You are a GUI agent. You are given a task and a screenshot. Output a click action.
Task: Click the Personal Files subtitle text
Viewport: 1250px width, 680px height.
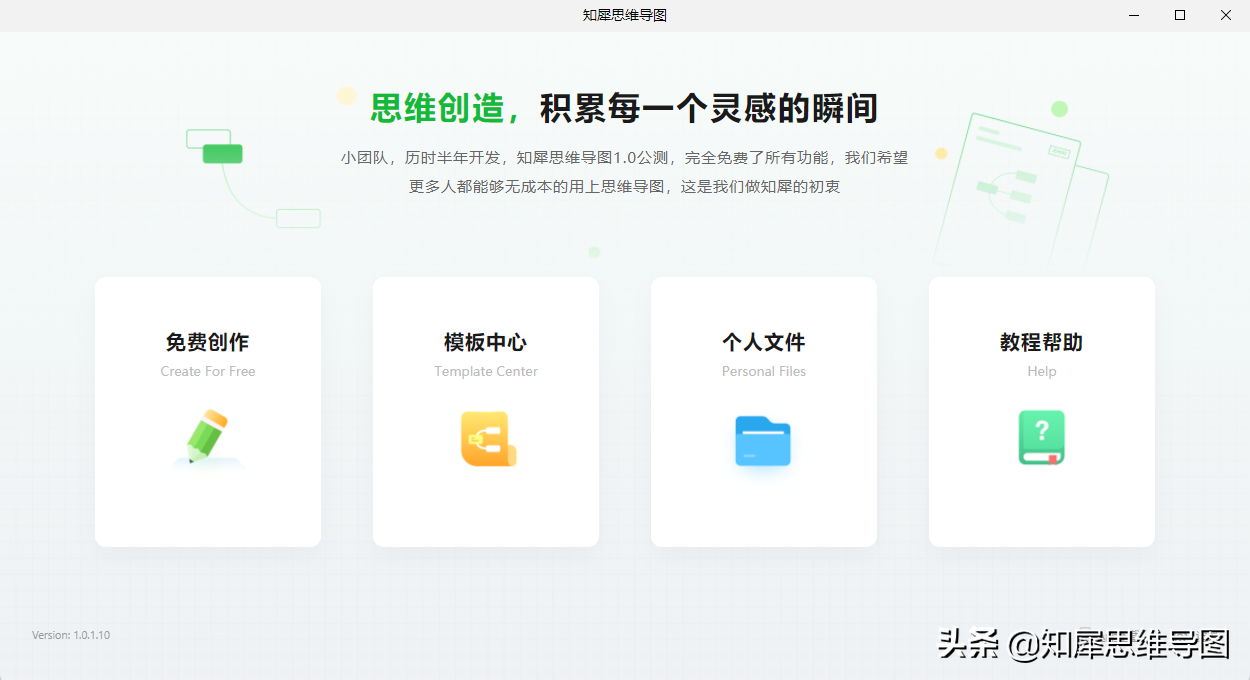coord(764,371)
